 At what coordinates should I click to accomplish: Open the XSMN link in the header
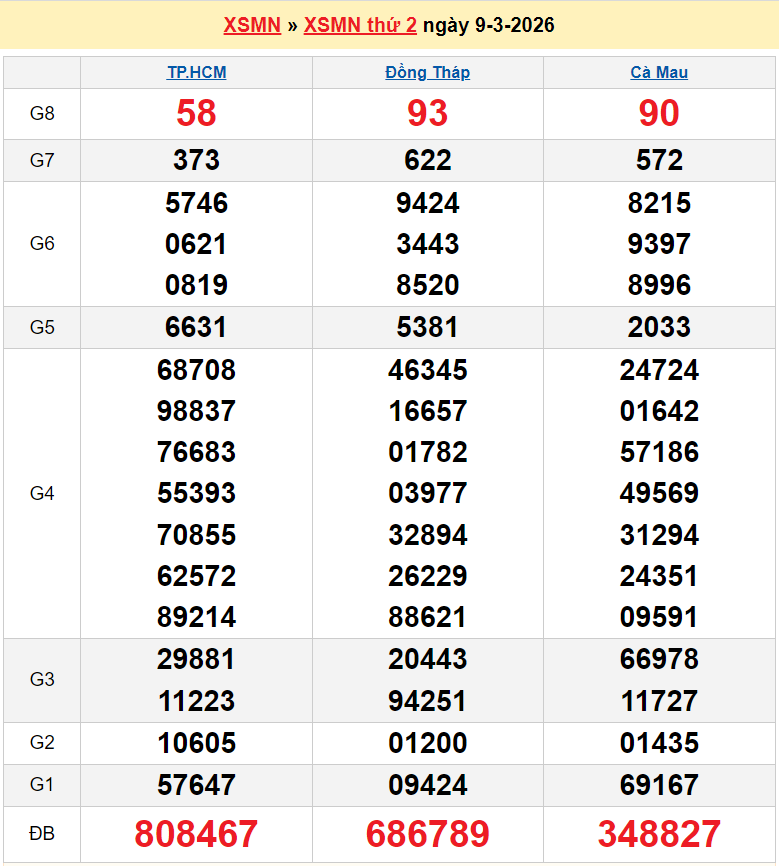tap(252, 25)
